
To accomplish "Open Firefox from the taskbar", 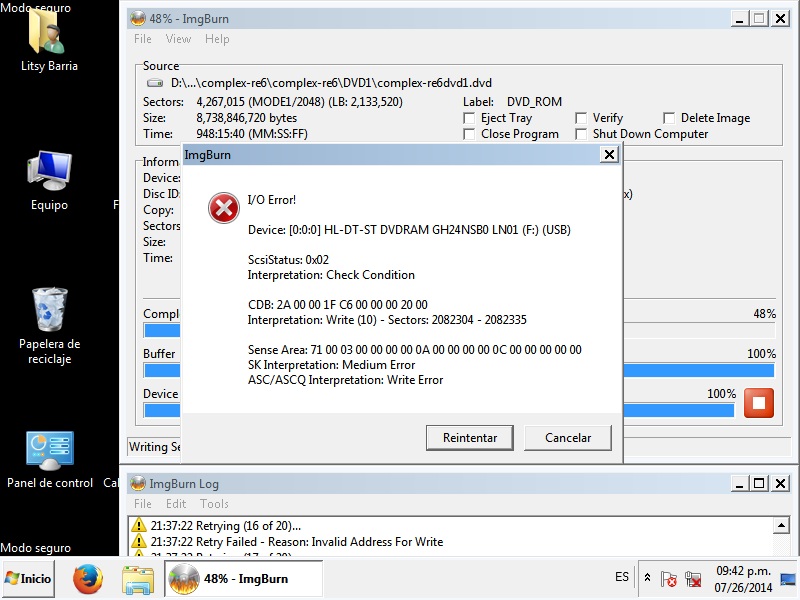I will (x=88, y=579).
